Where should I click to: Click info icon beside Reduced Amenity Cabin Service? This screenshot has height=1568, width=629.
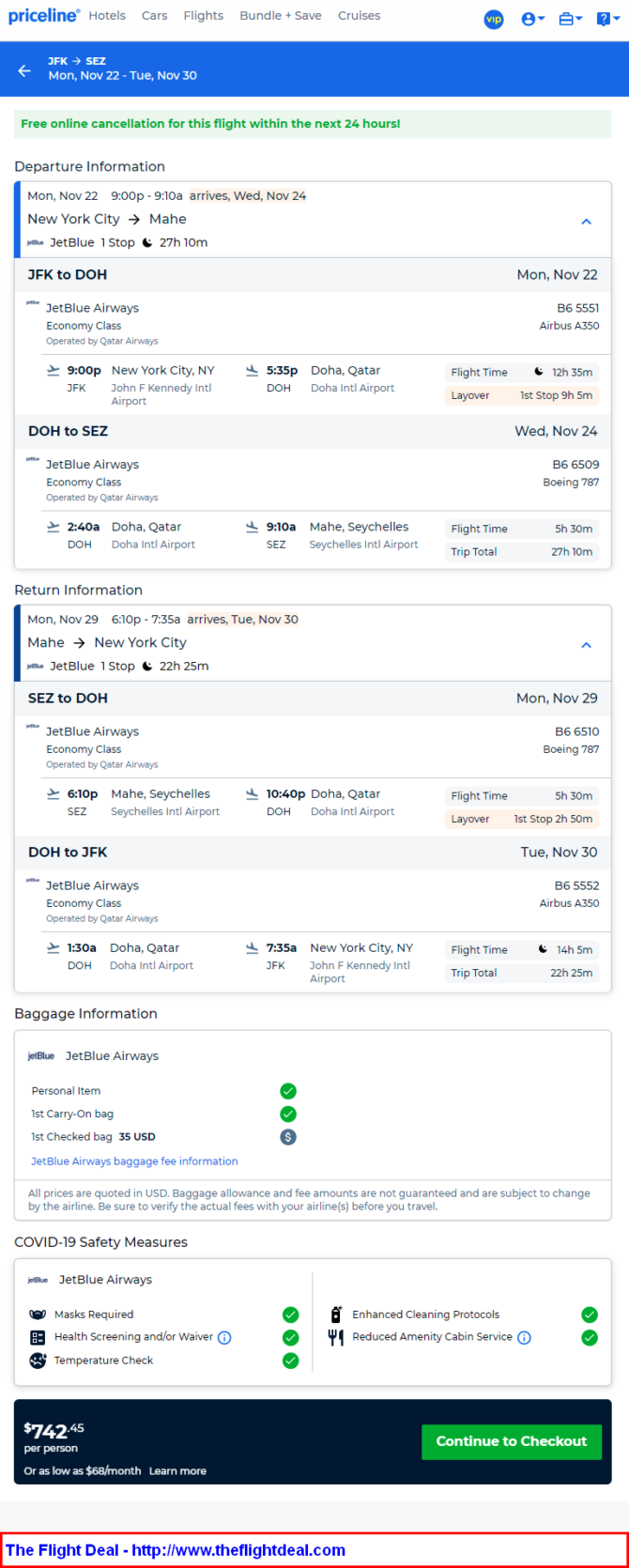[524, 1338]
